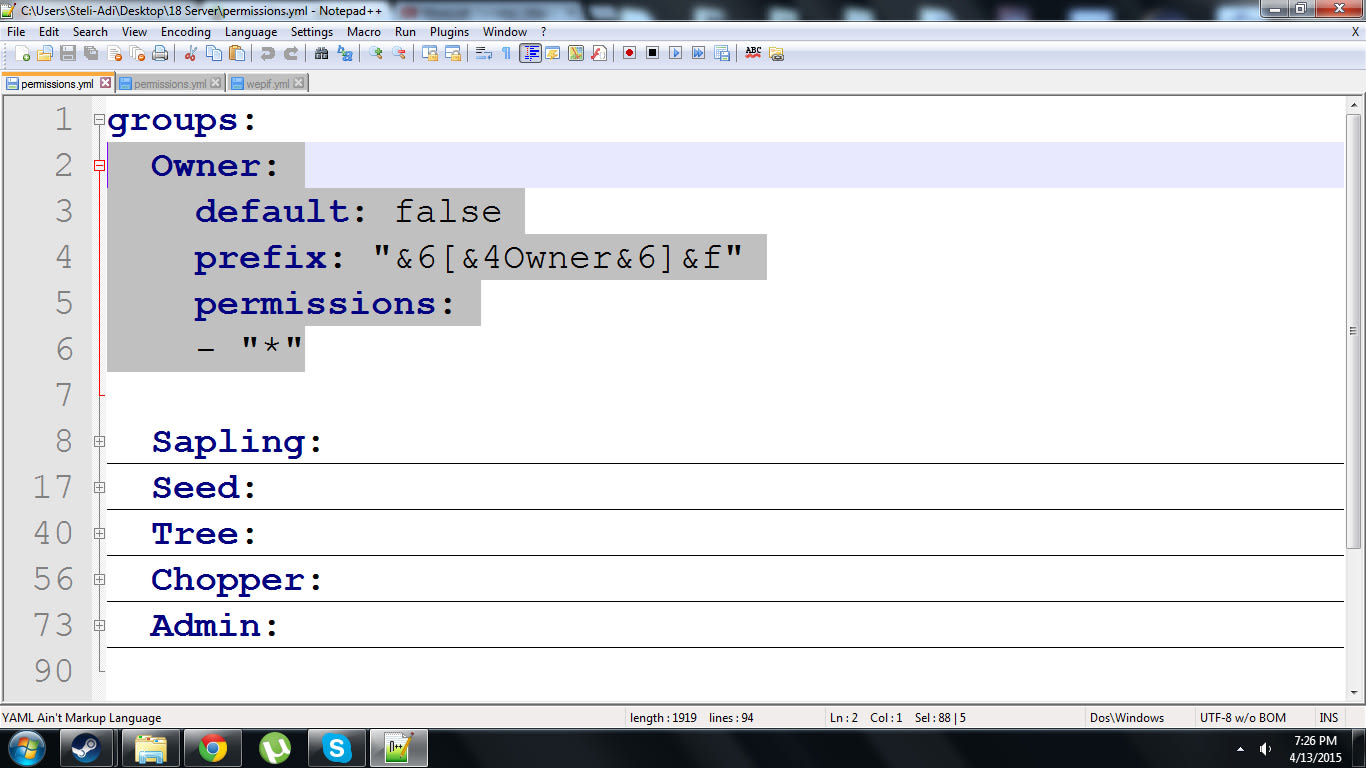Toggle the Indent guide toolbar button

(x=530, y=53)
